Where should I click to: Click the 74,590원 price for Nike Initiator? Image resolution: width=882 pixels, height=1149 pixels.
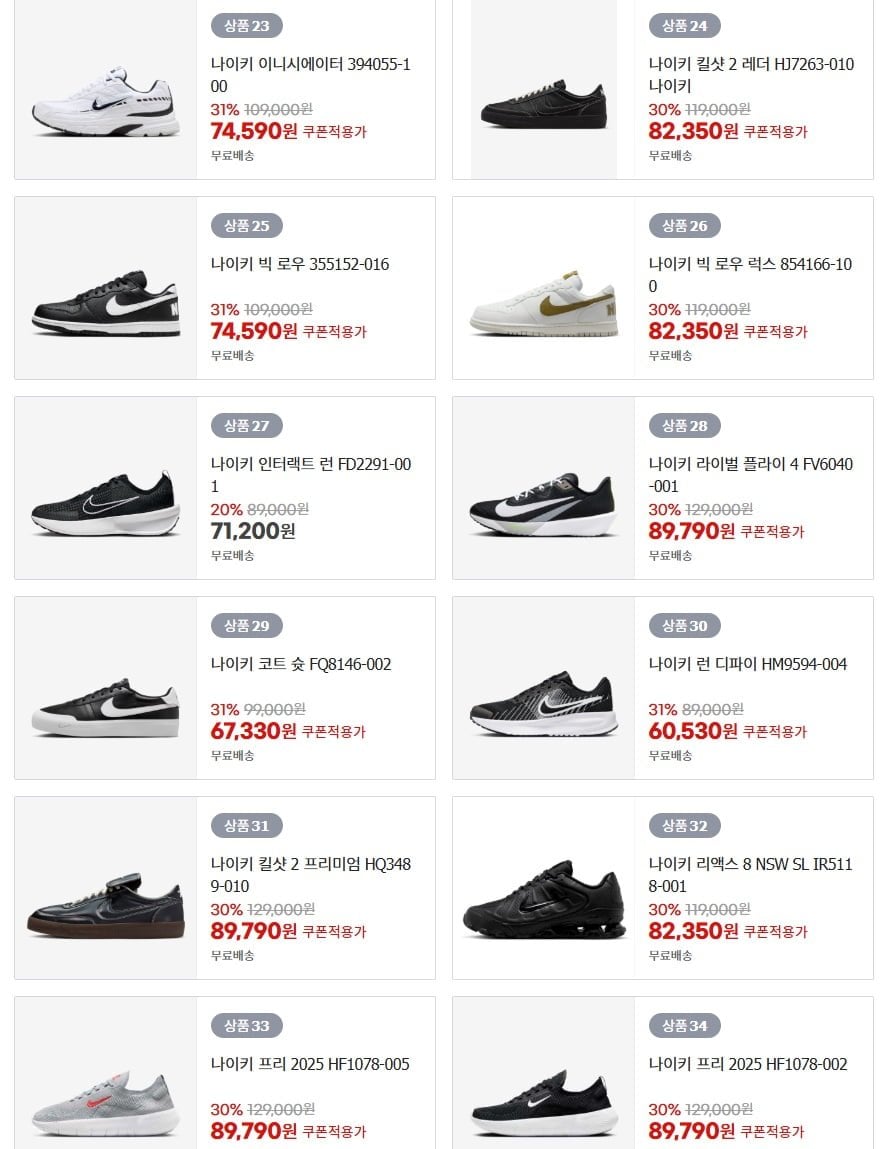254,131
